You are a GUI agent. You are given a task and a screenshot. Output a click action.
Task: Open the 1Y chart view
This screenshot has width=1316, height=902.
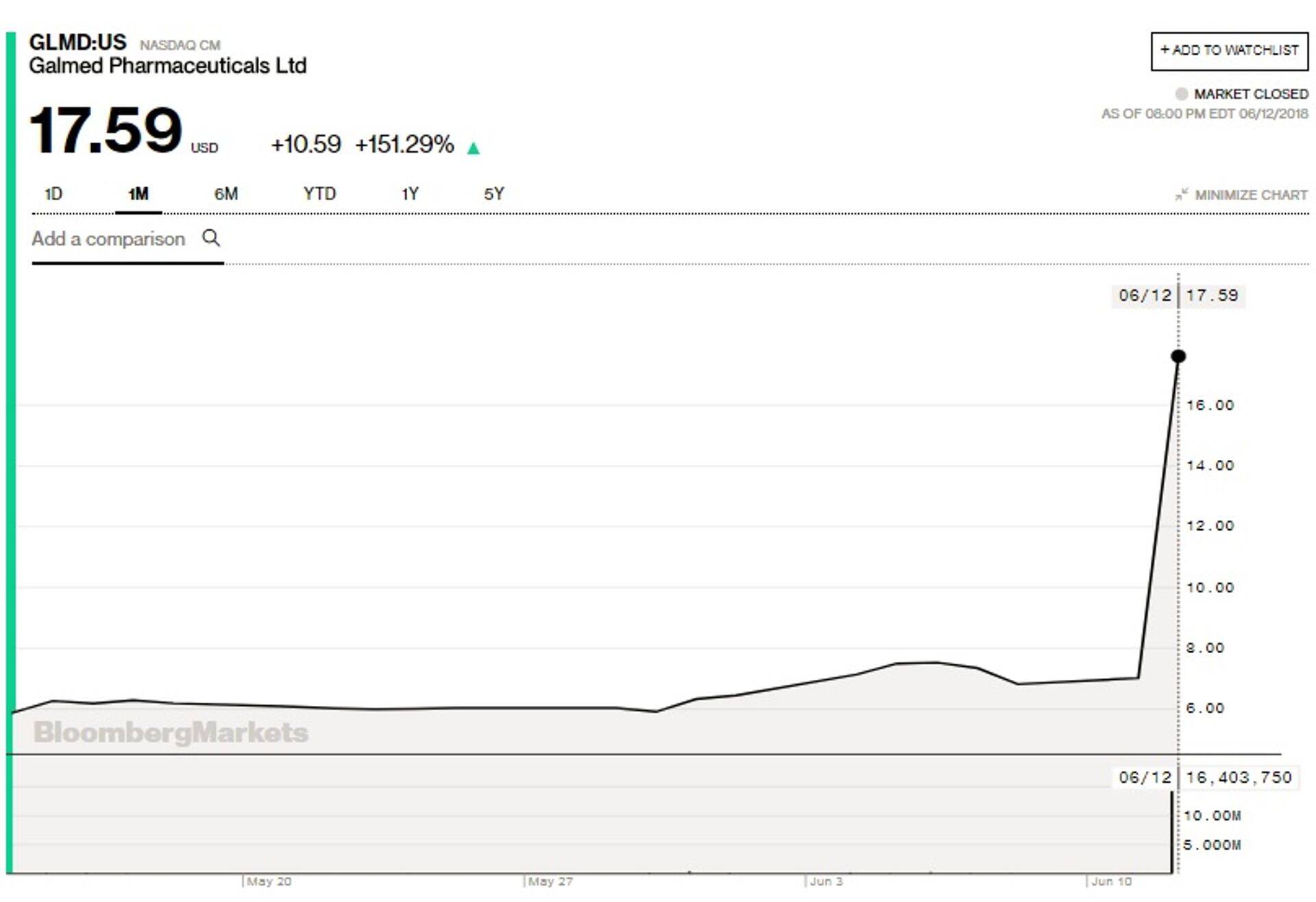[410, 194]
